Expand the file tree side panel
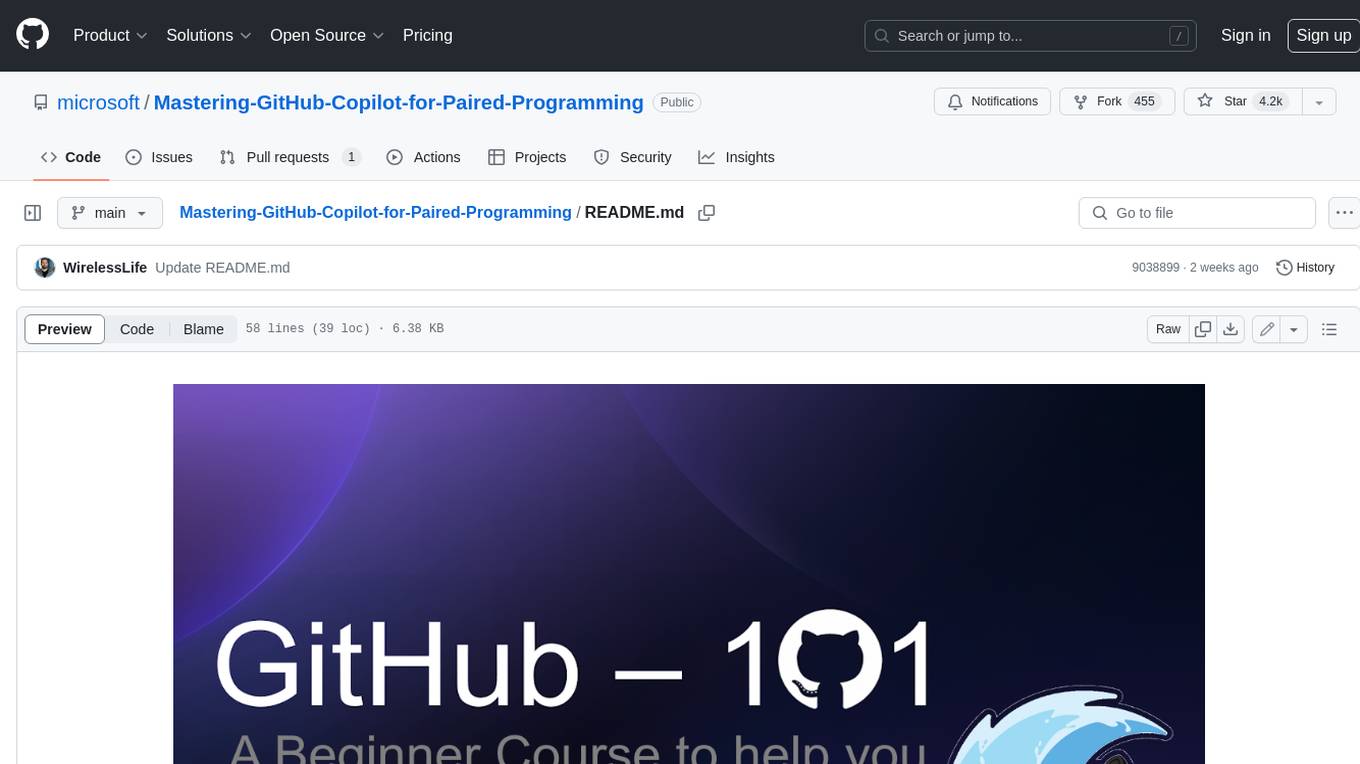The height and width of the screenshot is (764, 1360). pyautogui.click(x=33, y=213)
